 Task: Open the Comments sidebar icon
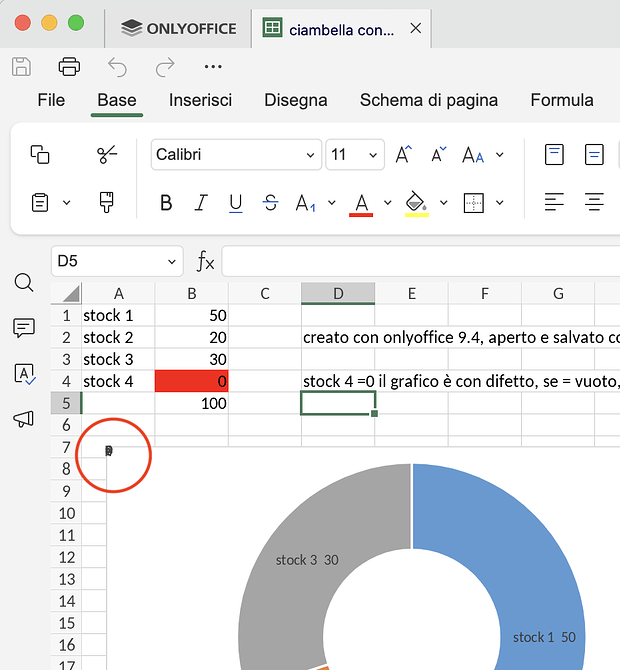(24, 328)
